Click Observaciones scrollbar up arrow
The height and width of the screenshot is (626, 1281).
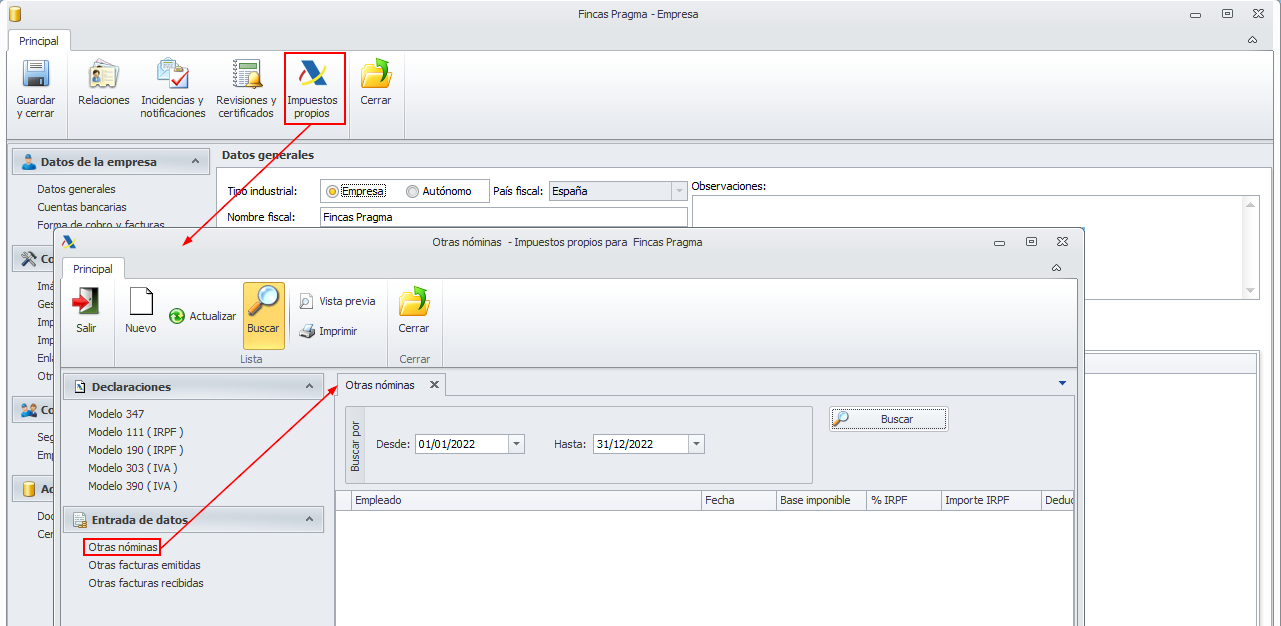pyautogui.click(x=1250, y=203)
